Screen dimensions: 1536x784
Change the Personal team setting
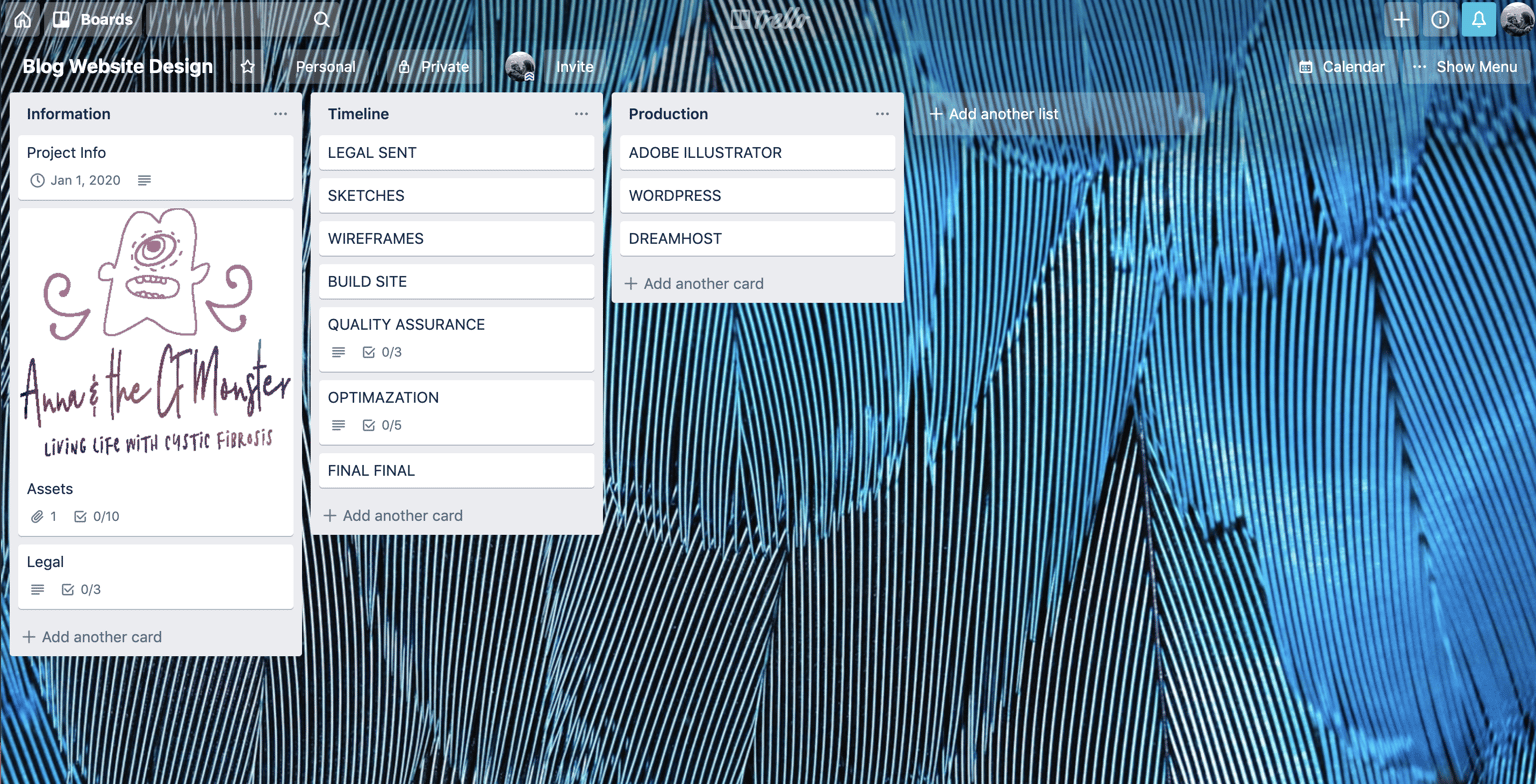[x=325, y=67]
